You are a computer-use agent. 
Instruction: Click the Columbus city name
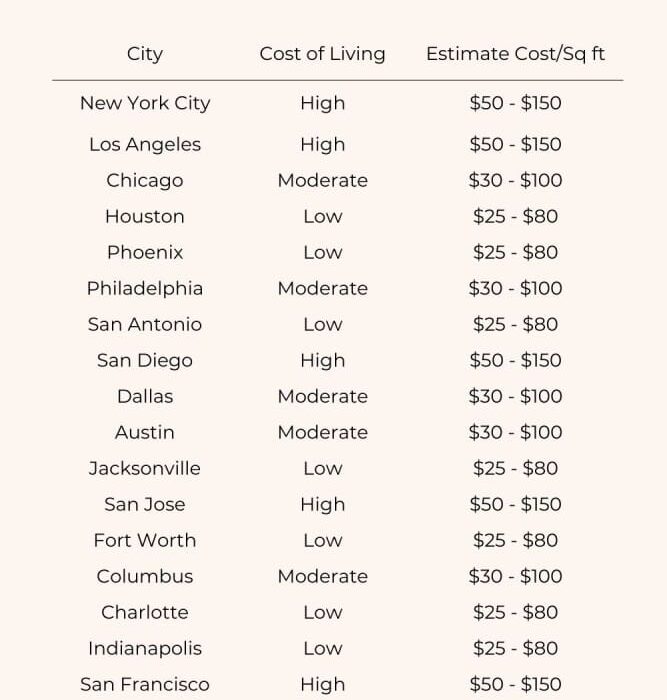[145, 576]
